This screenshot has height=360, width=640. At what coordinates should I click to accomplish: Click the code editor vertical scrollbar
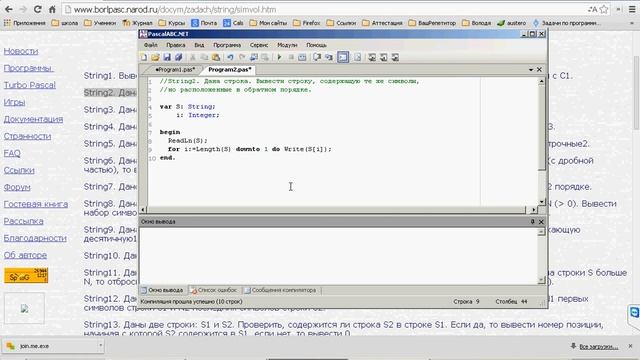click(x=542, y=142)
